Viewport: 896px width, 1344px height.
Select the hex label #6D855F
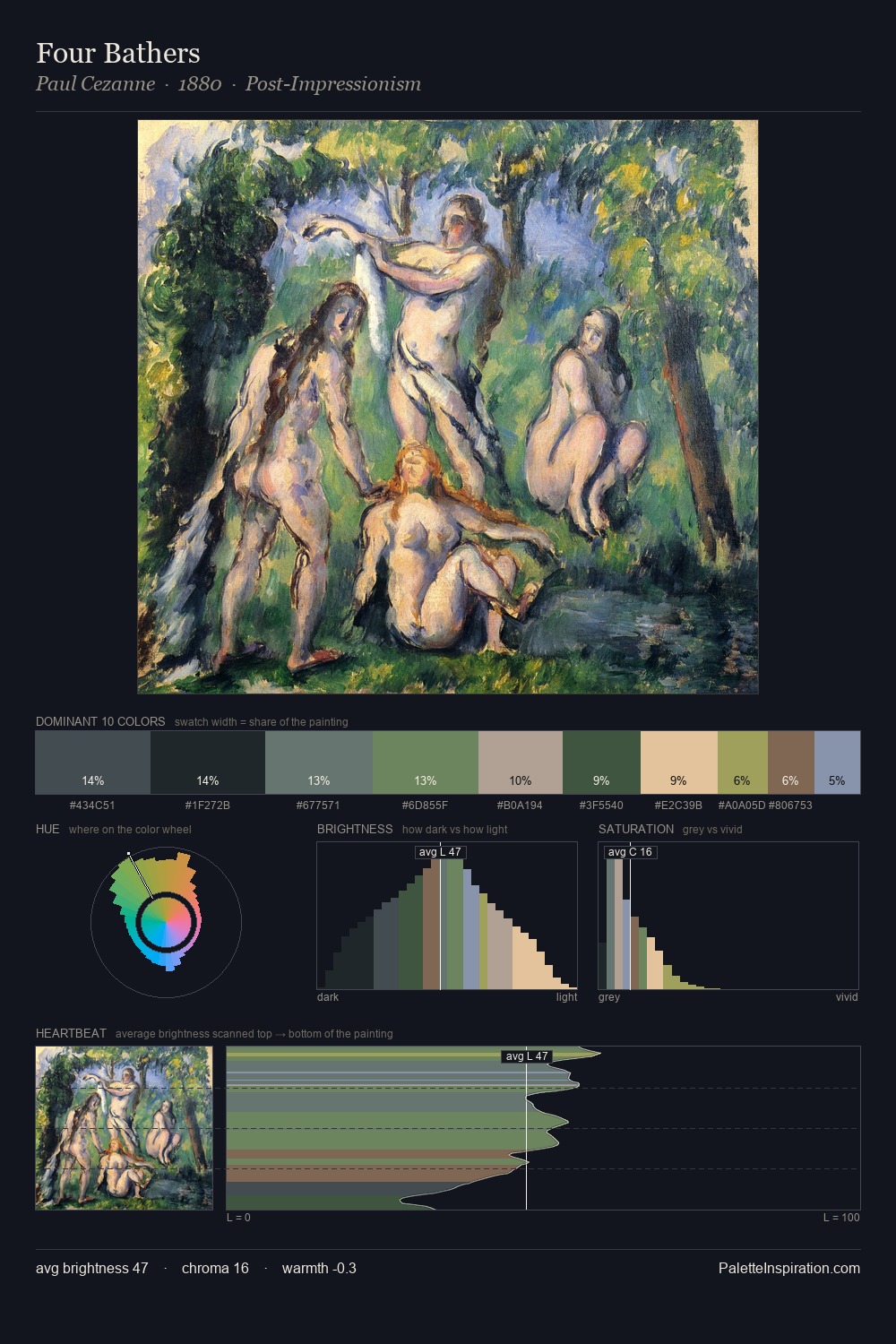coord(426,805)
